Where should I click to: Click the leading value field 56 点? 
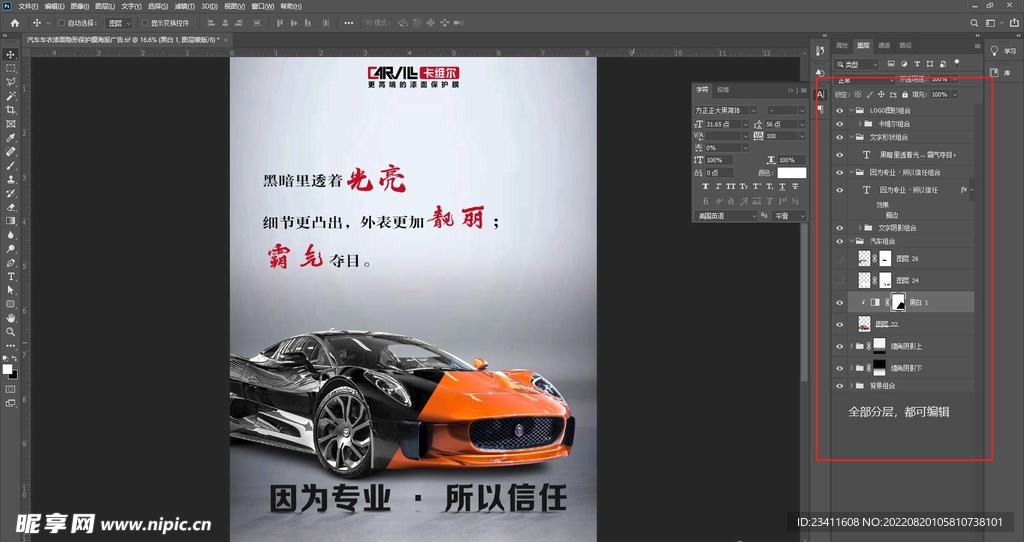click(781, 124)
